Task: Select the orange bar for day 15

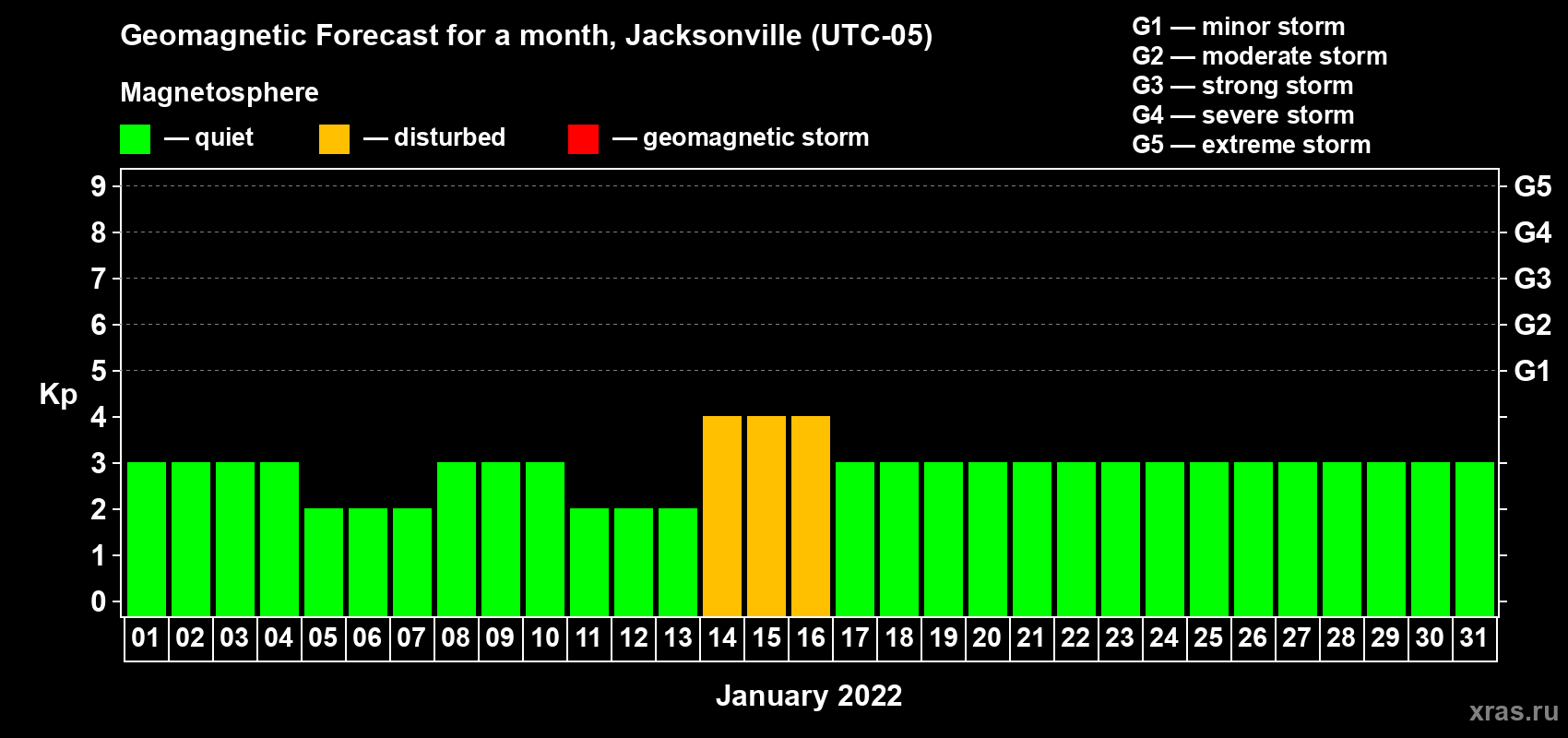Action: (x=766, y=516)
